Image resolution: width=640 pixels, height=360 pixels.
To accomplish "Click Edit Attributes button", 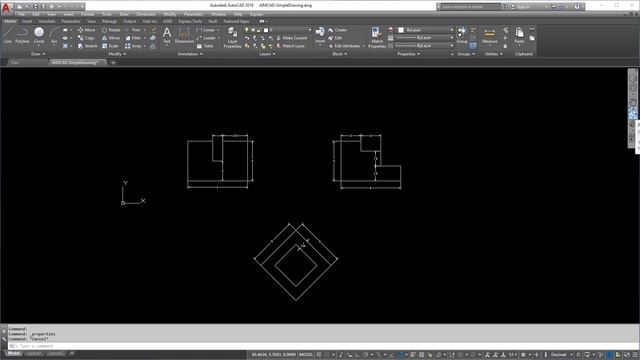I will pyautogui.click(x=345, y=46).
